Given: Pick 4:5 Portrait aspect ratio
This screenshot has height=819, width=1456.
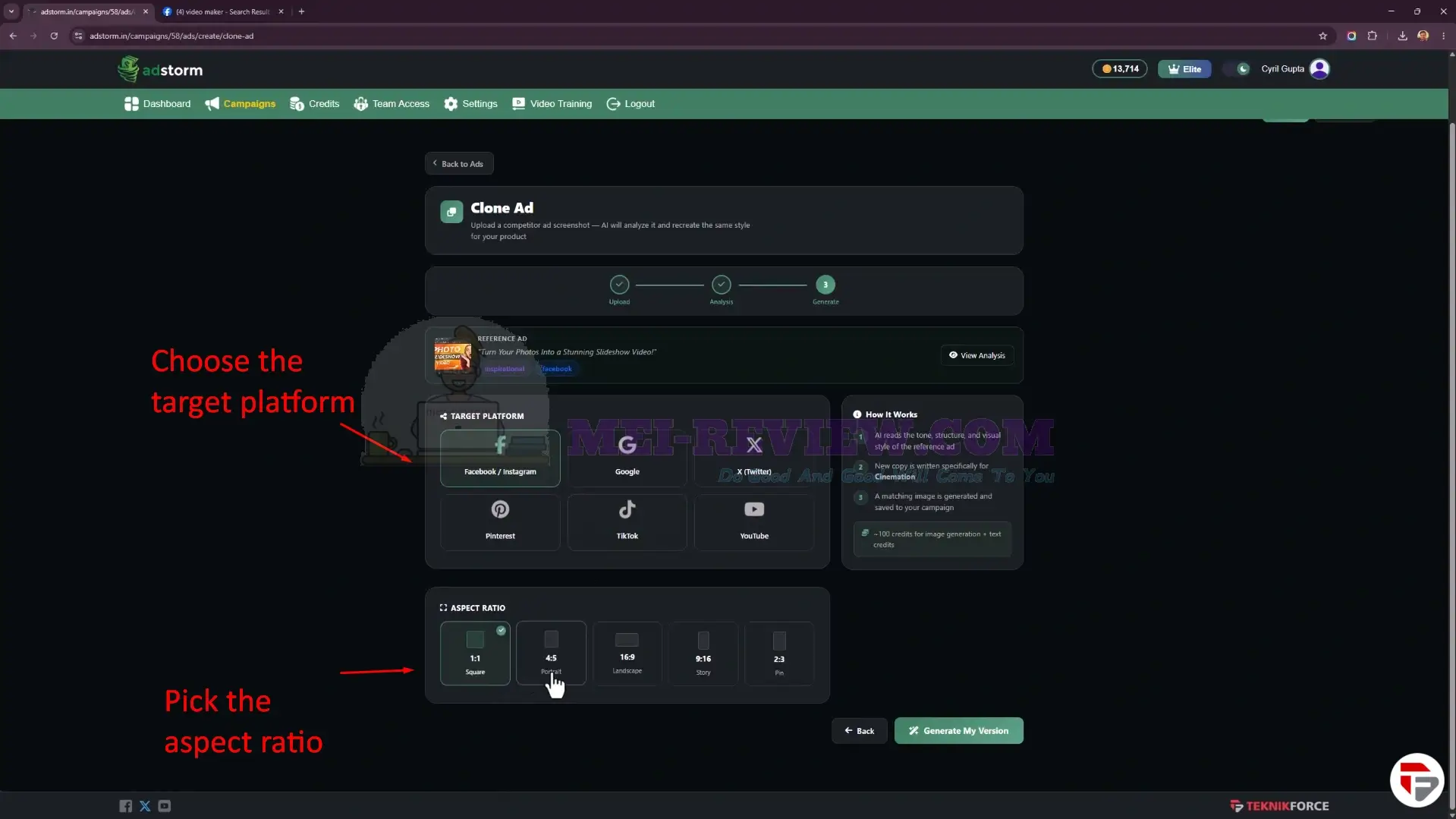Looking at the screenshot, I should click(551, 653).
